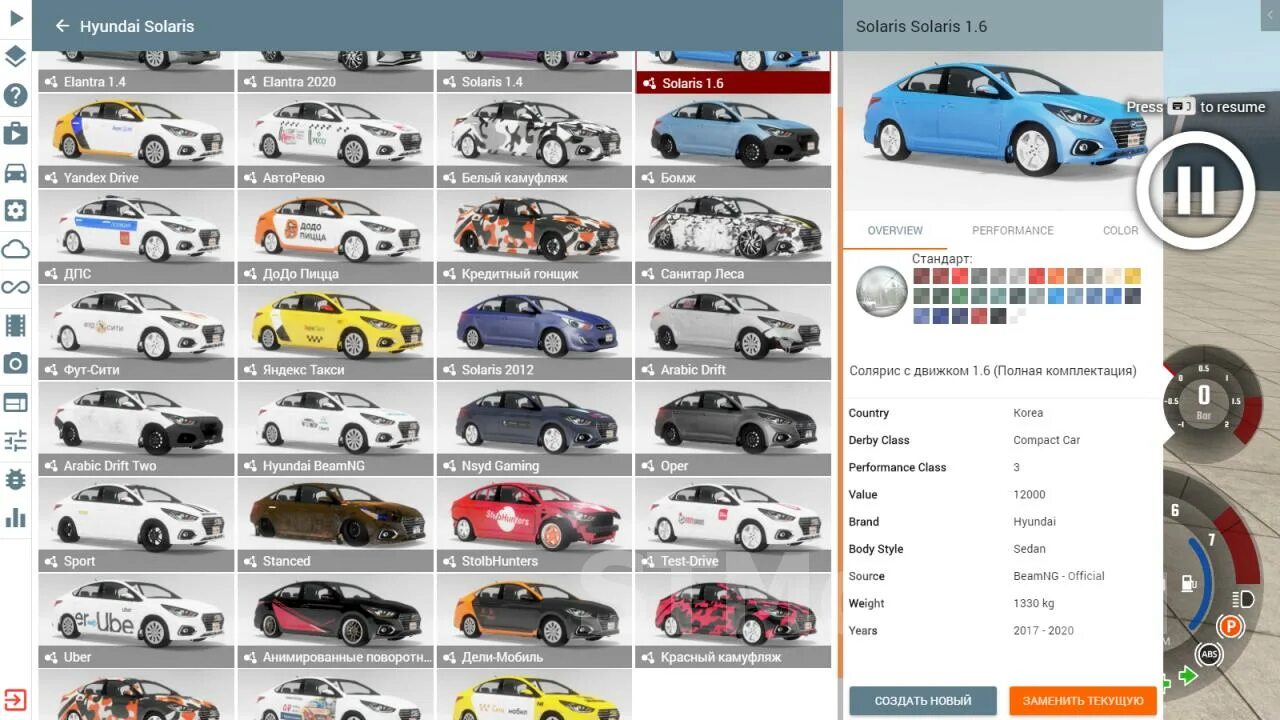Select the Красный камуфляж car config
The width and height of the screenshot is (1280, 720).
(x=733, y=621)
